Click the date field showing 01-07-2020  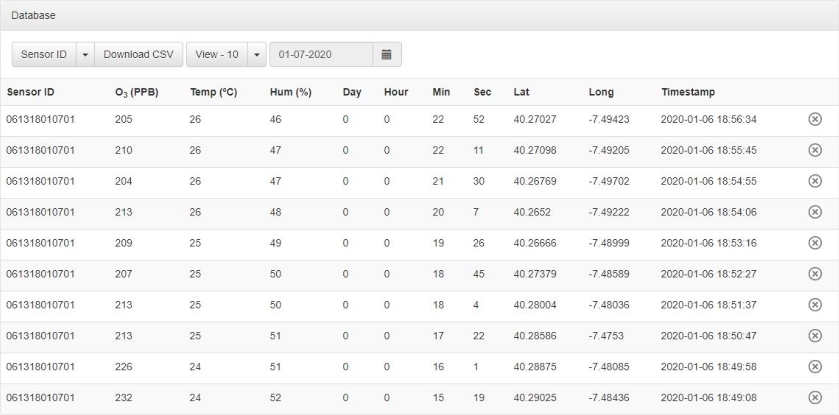click(320, 54)
